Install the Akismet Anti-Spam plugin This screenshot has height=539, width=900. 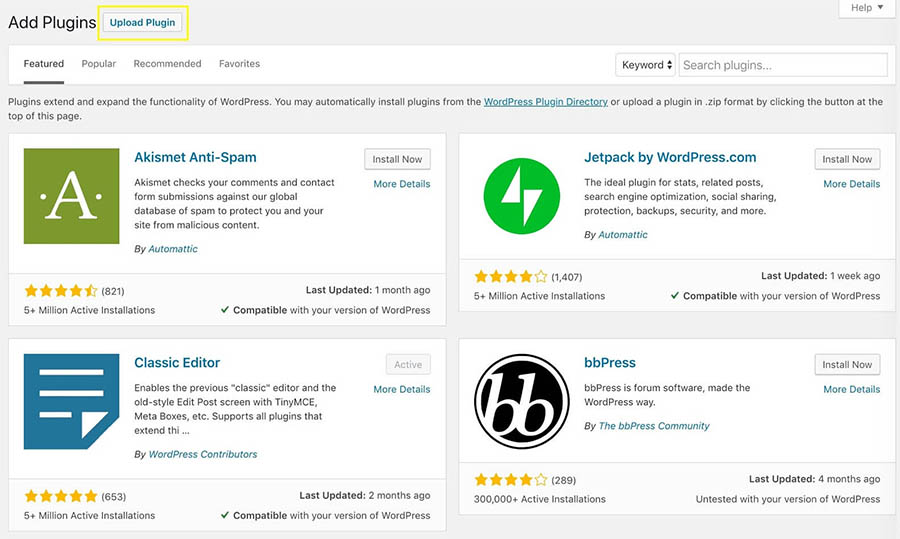pos(397,159)
